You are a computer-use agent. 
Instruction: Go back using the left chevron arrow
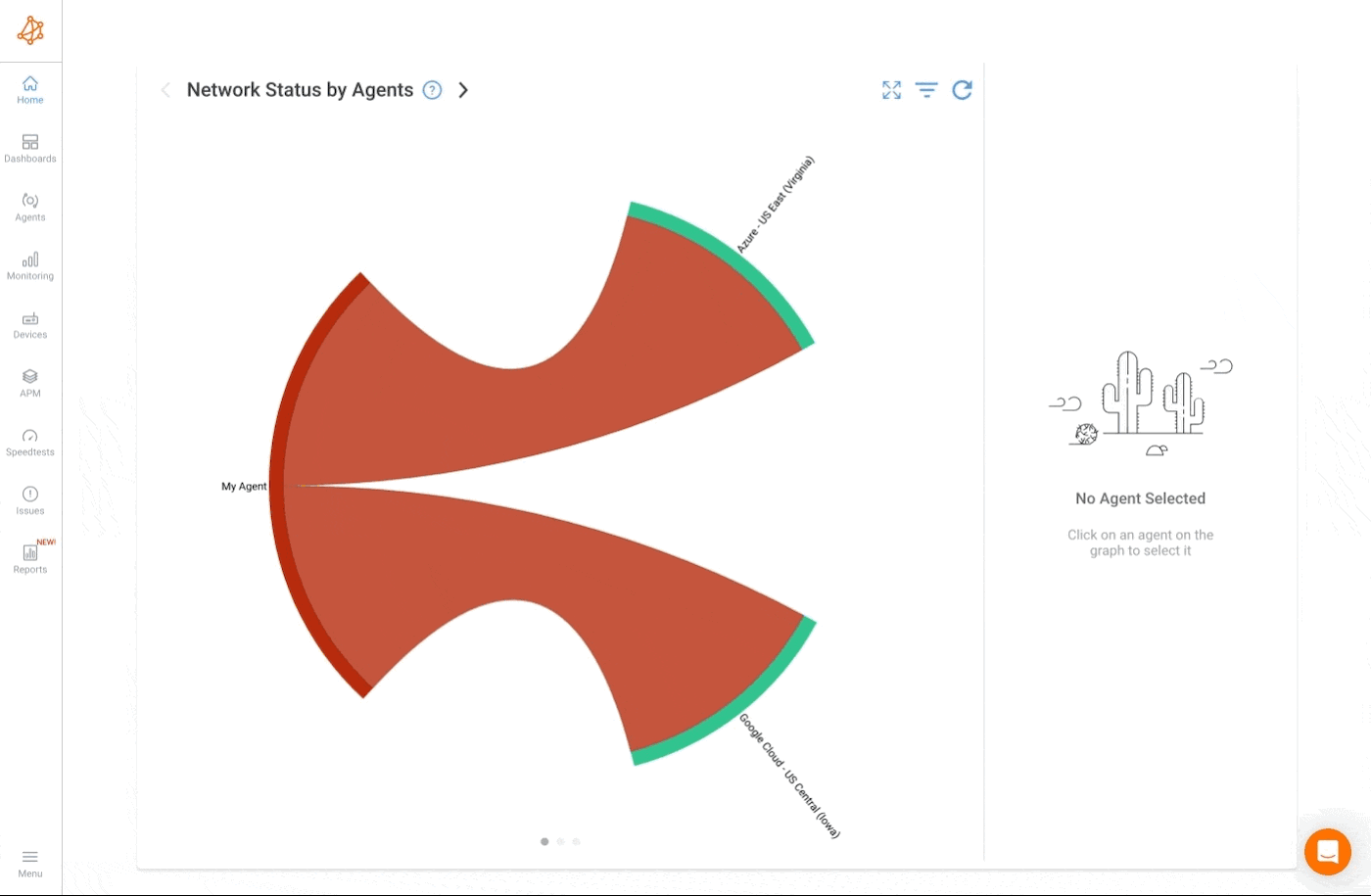point(165,90)
